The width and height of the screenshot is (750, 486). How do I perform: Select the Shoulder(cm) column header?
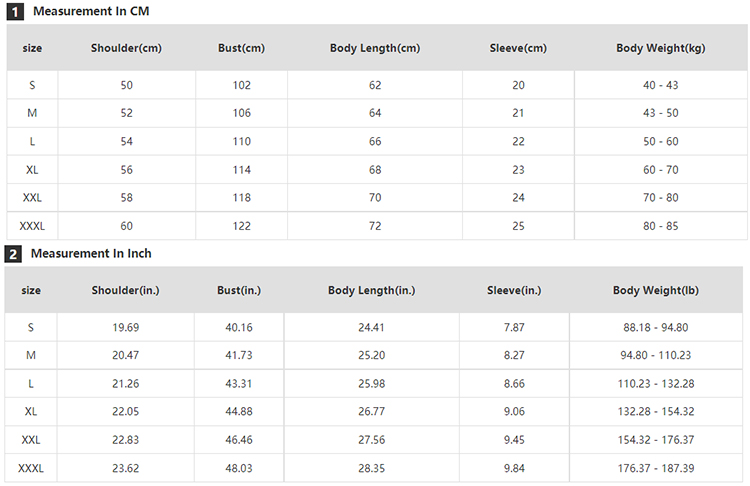(126, 48)
